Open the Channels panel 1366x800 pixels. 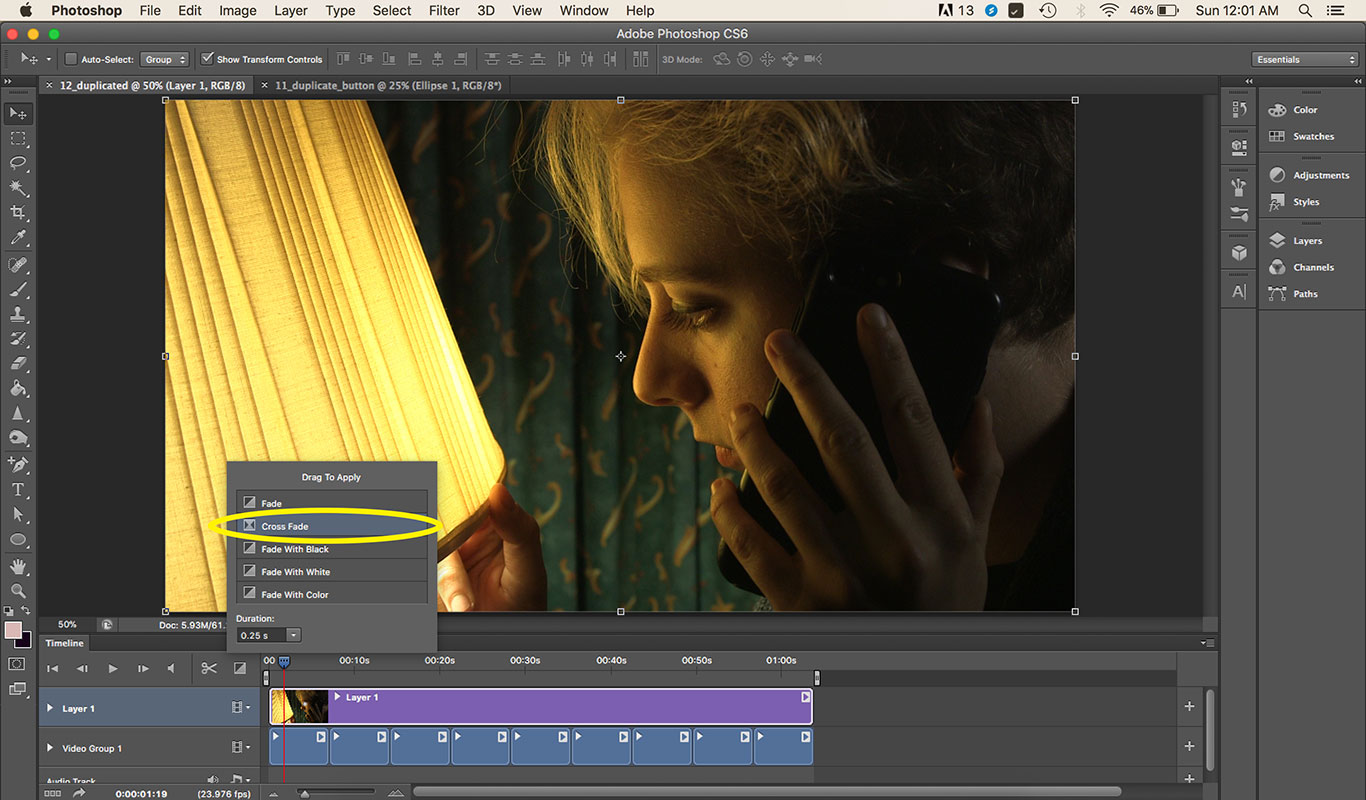coord(1313,267)
